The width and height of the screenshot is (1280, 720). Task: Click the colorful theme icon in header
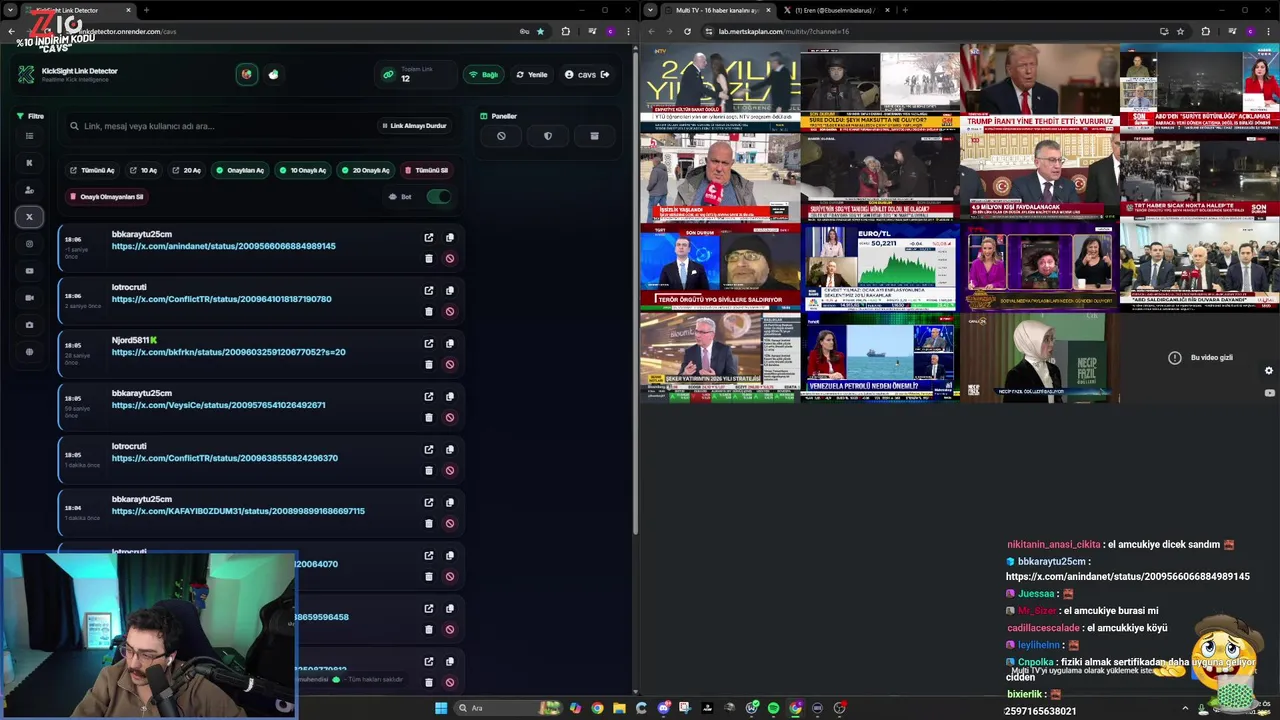click(246, 74)
